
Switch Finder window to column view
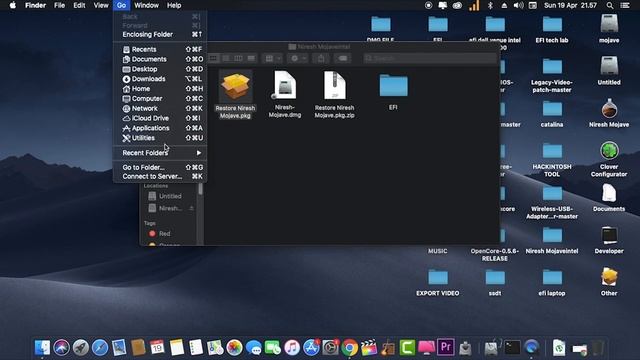(238, 58)
